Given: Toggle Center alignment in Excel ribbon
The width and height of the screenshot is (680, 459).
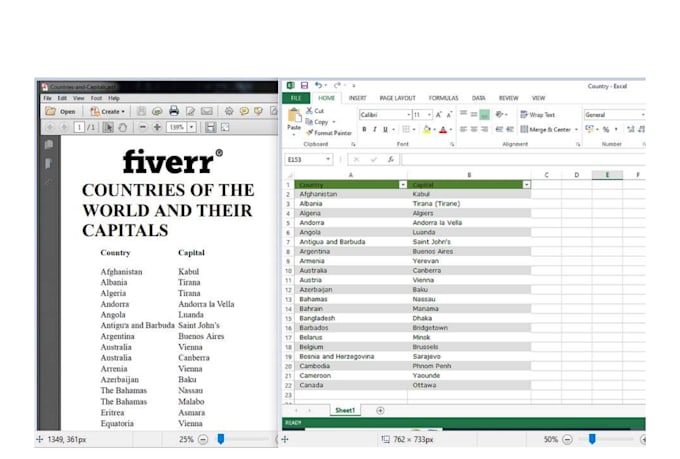Looking at the screenshot, I should 474,129.
